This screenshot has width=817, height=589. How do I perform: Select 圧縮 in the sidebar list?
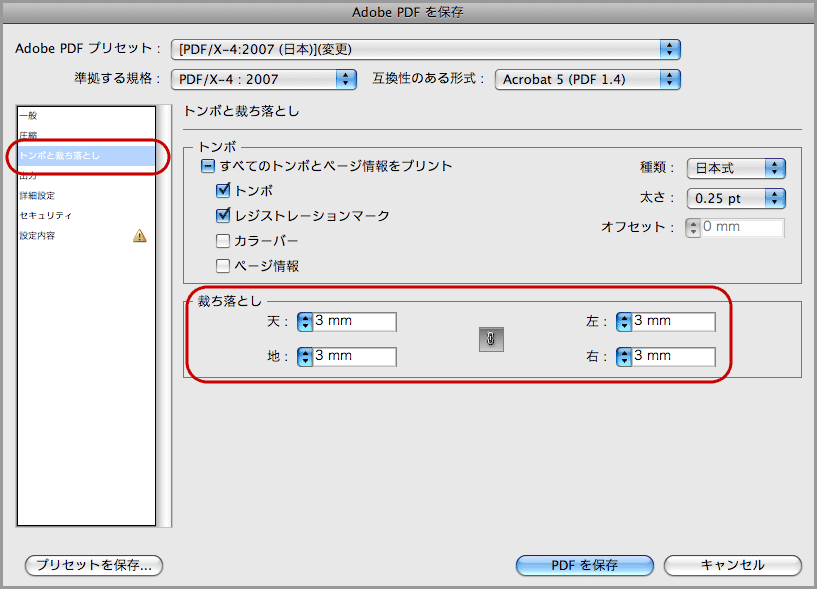tap(86, 136)
